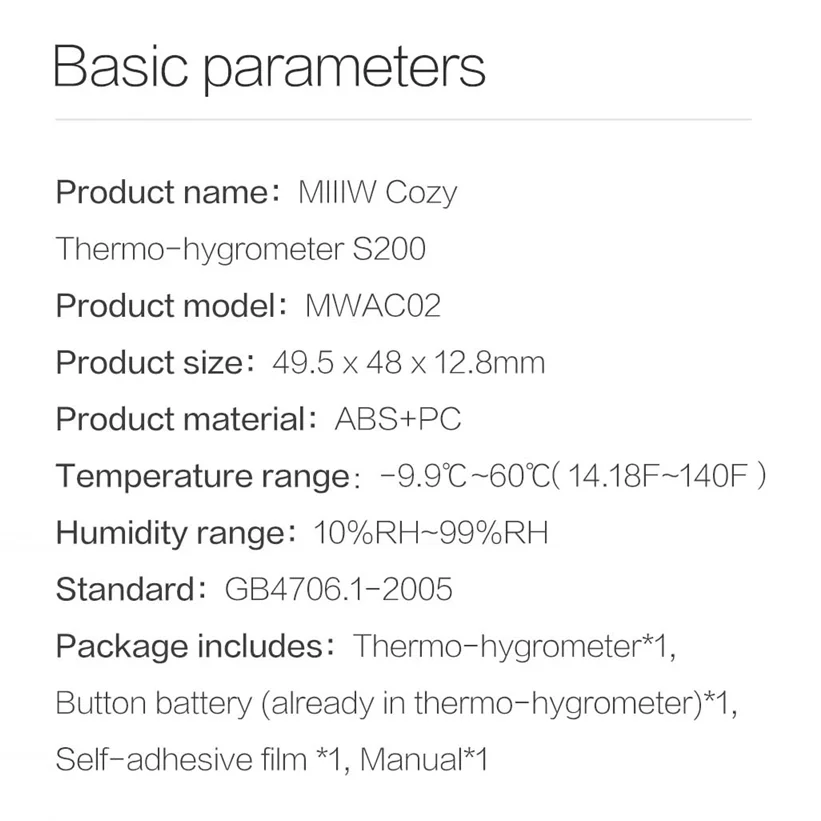Select the 49.5 x 48 x 12.8mm dimensions
The width and height of the screenshot is (821, 821).
coord(408,362)
